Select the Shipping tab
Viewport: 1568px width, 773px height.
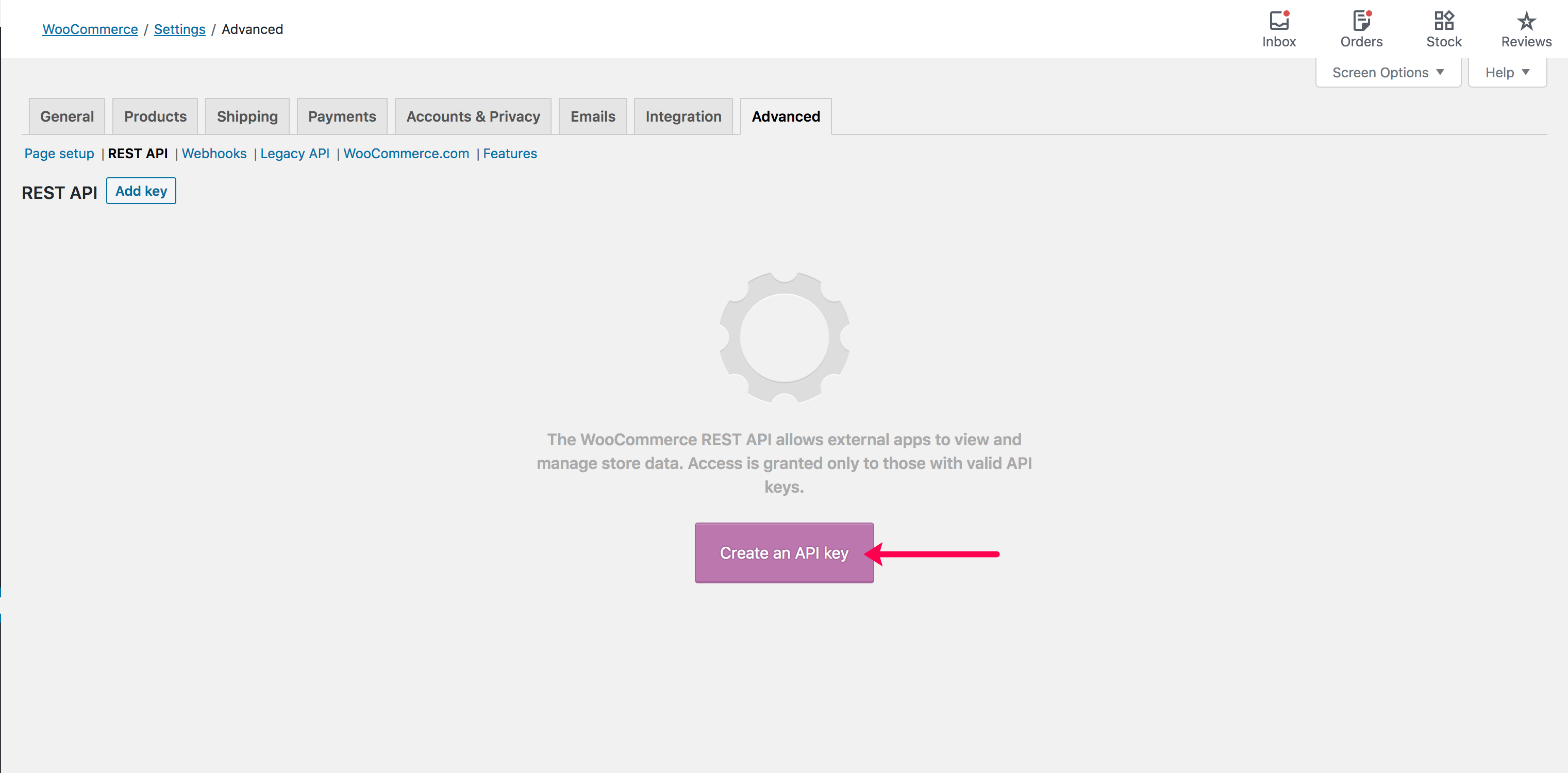click(x=247, y=115)
